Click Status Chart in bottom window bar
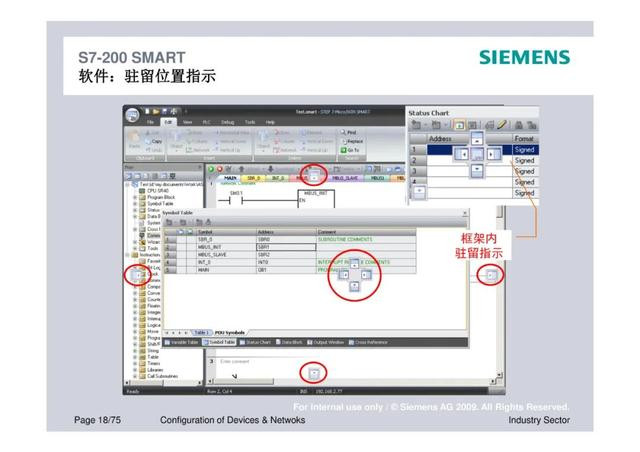Screen dimensions: 640x452 coord(255,342)
